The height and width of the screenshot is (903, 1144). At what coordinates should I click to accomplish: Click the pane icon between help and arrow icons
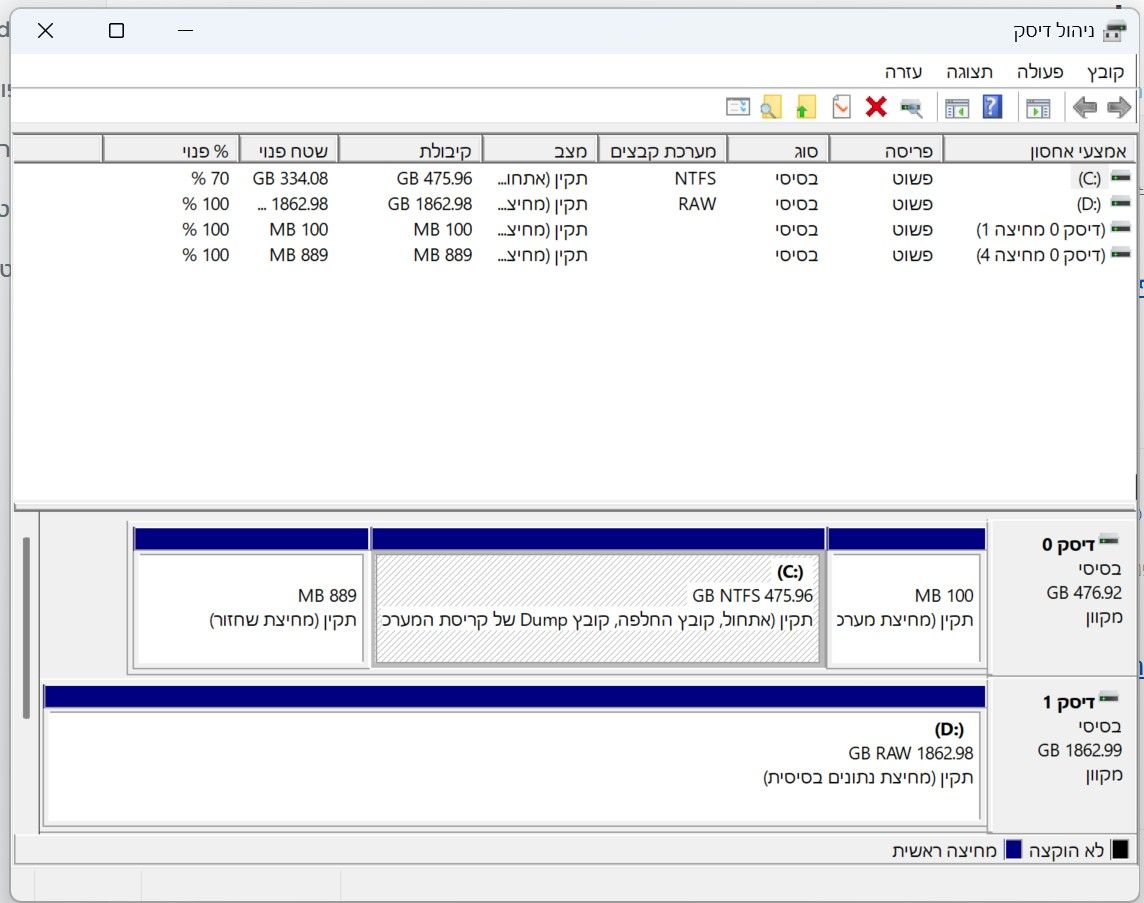(1037, 108)
